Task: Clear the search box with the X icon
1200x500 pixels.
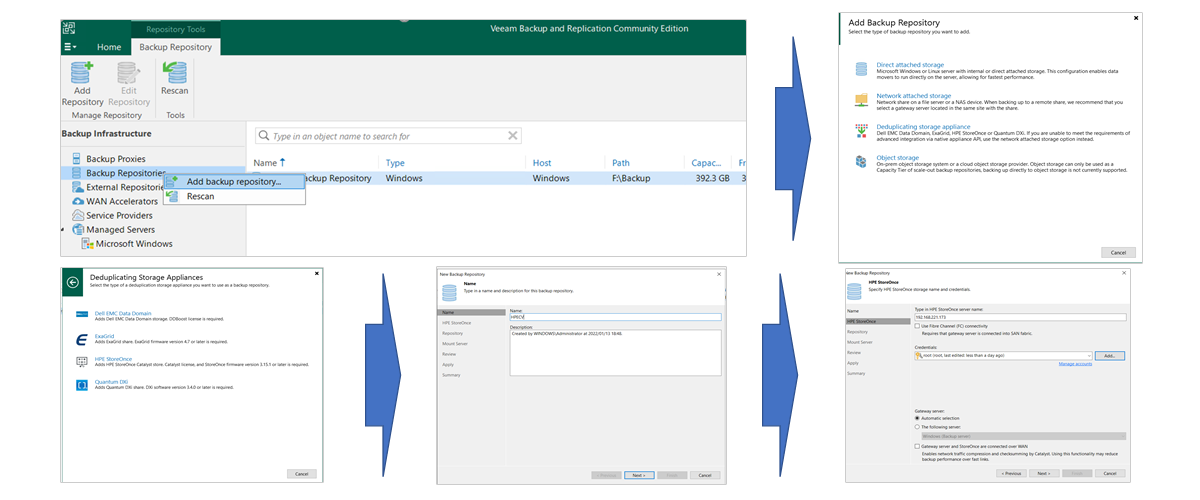Action: [513, 136]
